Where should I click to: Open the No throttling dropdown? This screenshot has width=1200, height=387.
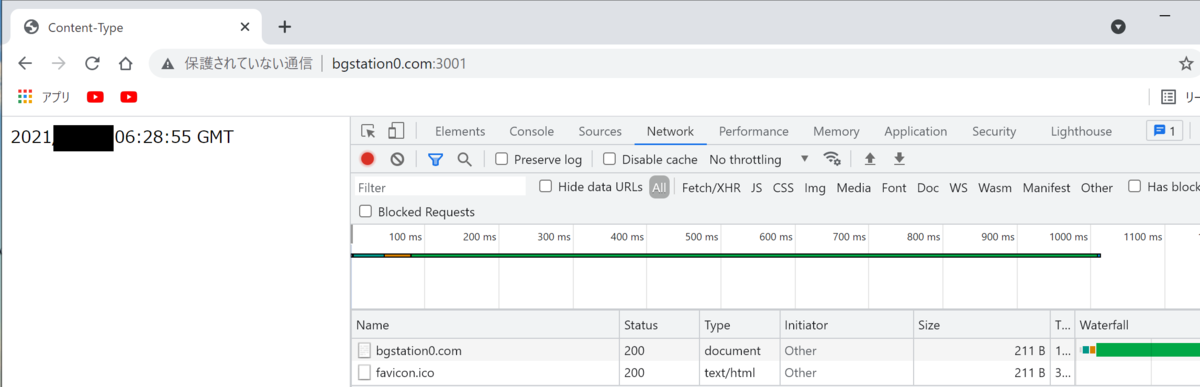[759, 159]
